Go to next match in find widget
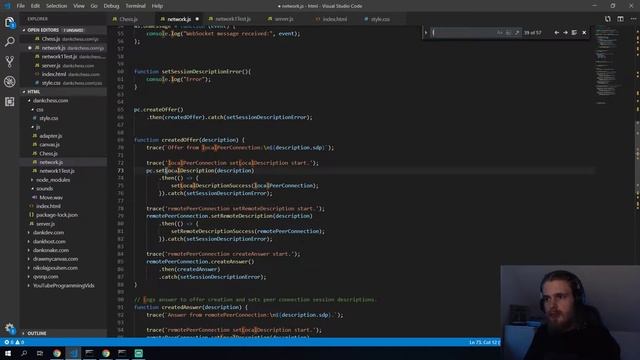 (565, 32)
